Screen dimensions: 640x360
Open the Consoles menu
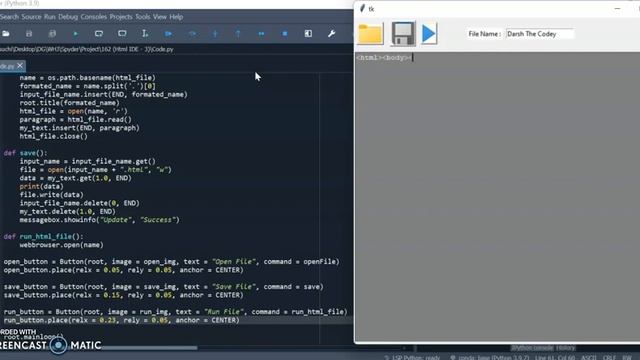(93, 17)
